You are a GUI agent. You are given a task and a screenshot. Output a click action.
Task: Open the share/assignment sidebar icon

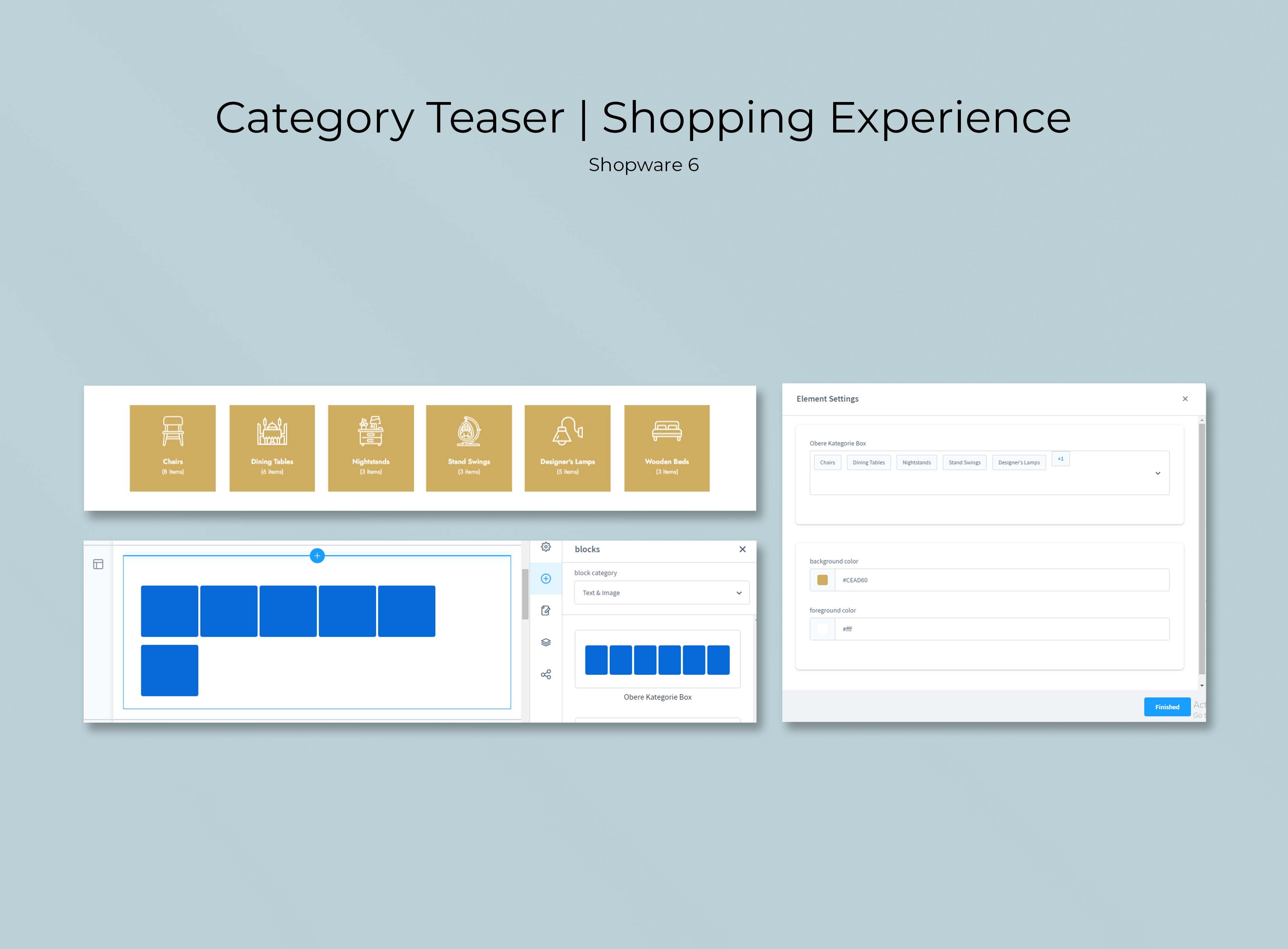pos(546,674)
